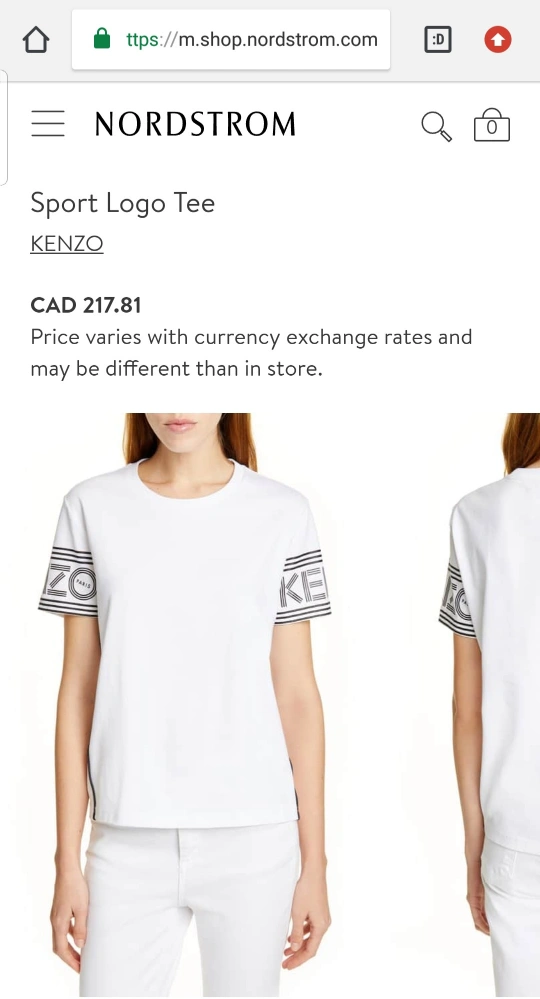Click the CAD 217.81 price
Viewport: 540px width, 999px height.
86,305
